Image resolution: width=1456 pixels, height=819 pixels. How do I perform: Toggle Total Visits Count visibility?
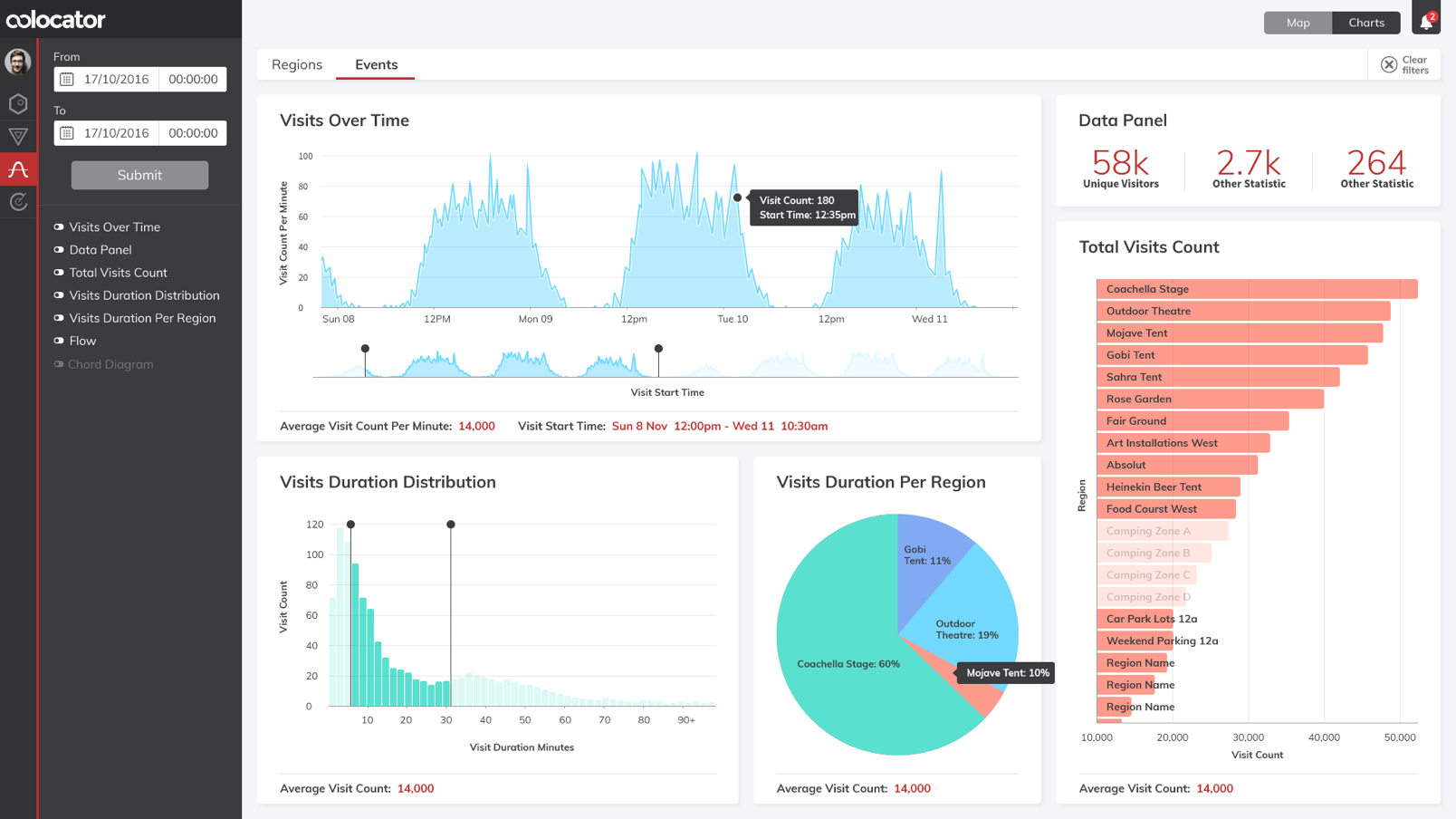tap(59, 273)
